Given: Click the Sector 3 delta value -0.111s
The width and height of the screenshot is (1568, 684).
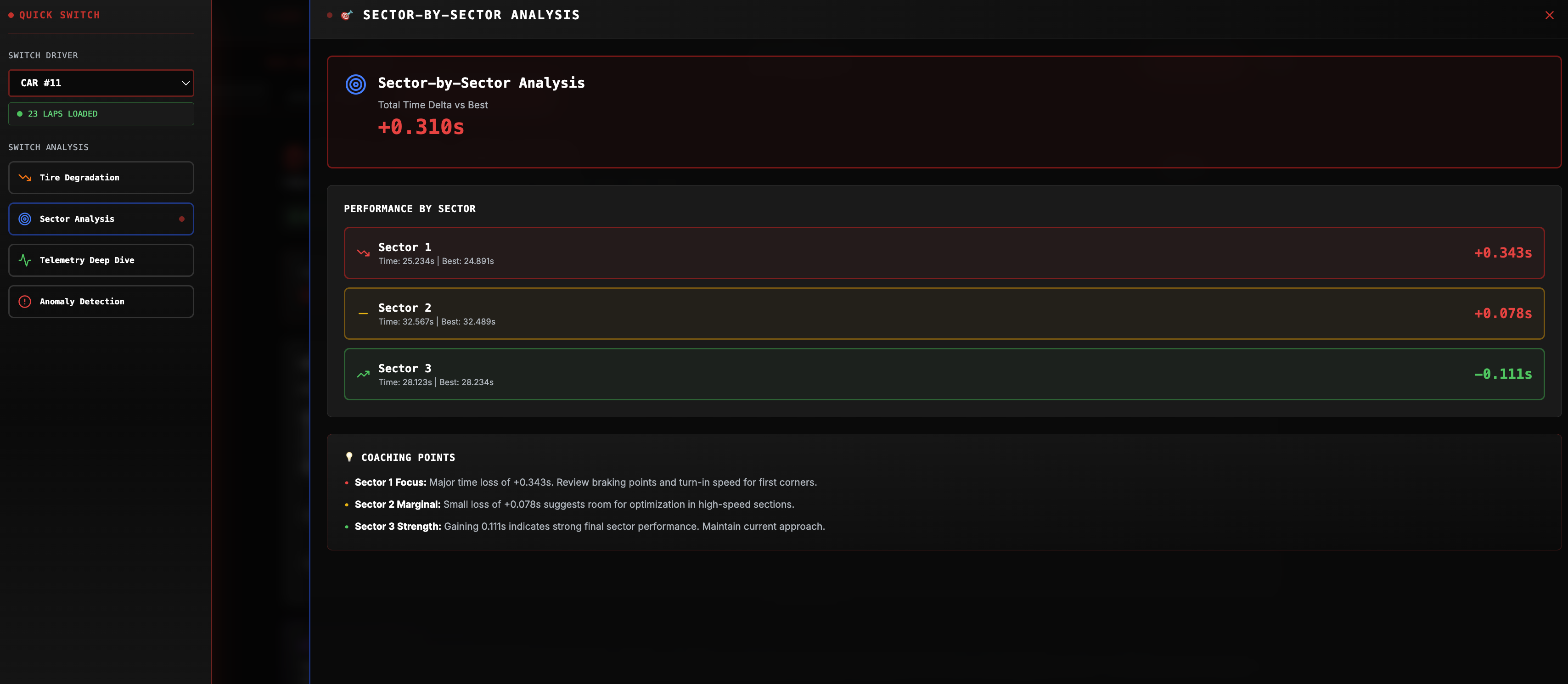Looking at the screenshot, I should 1502,374.
